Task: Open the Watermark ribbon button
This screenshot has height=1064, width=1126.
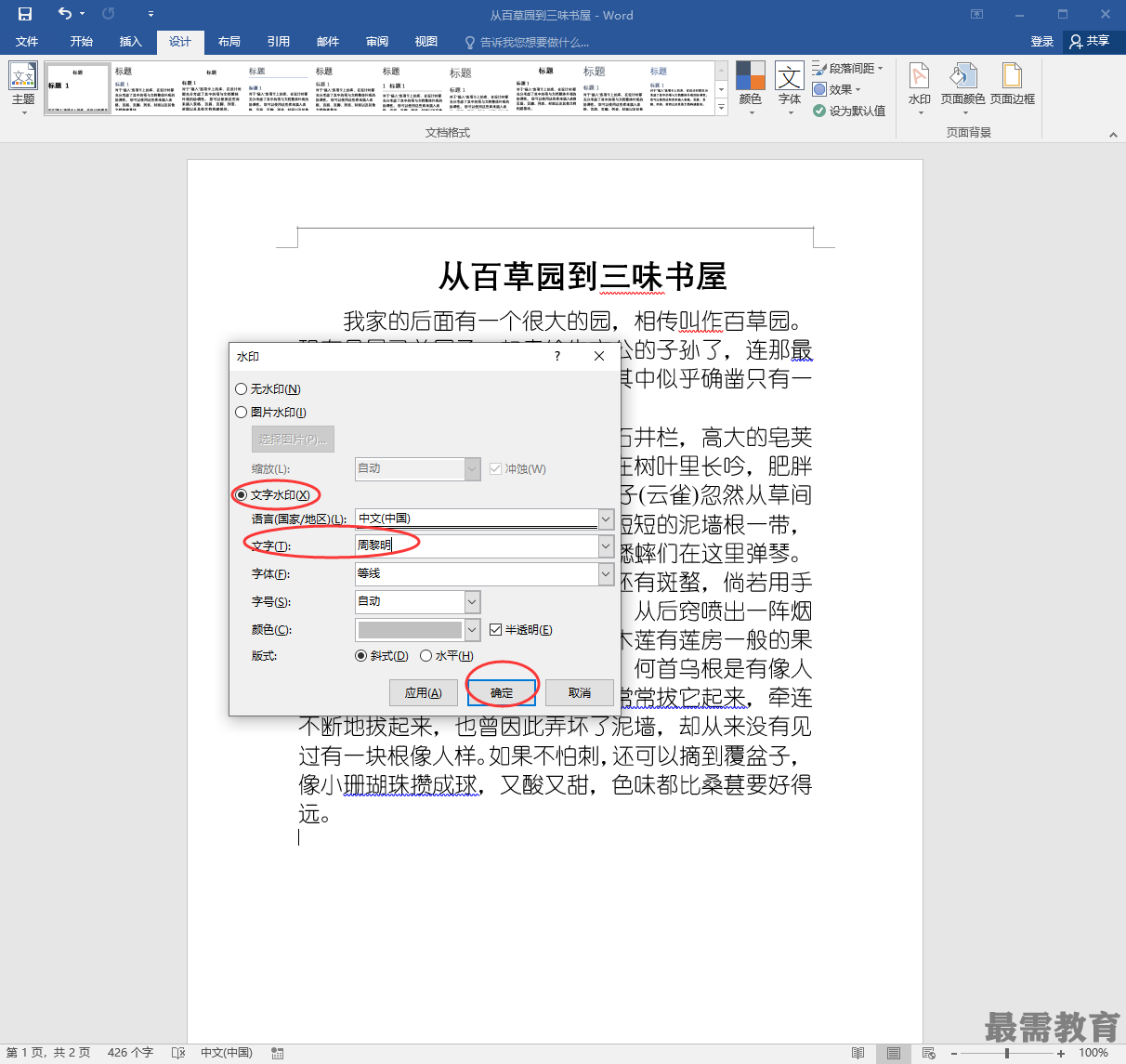Action: click(x=919, y=88)
